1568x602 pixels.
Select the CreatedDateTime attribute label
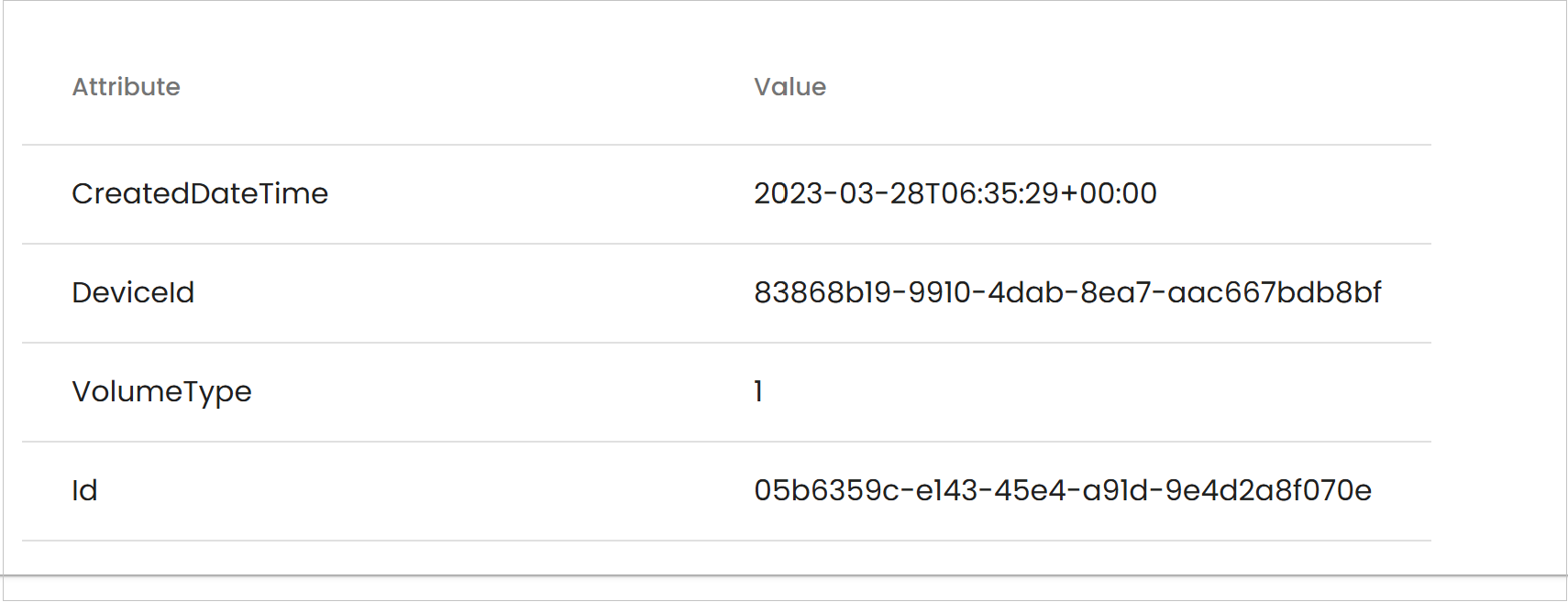[200, 193]
